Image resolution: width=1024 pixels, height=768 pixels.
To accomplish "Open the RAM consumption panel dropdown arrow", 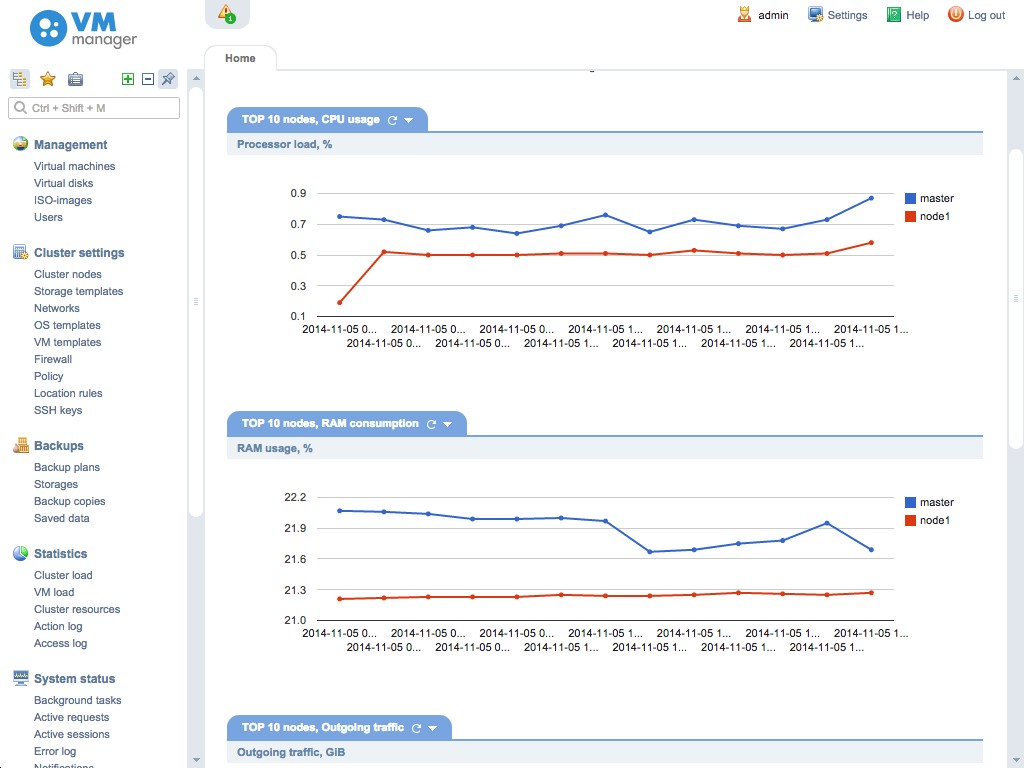I will (448, 424).
